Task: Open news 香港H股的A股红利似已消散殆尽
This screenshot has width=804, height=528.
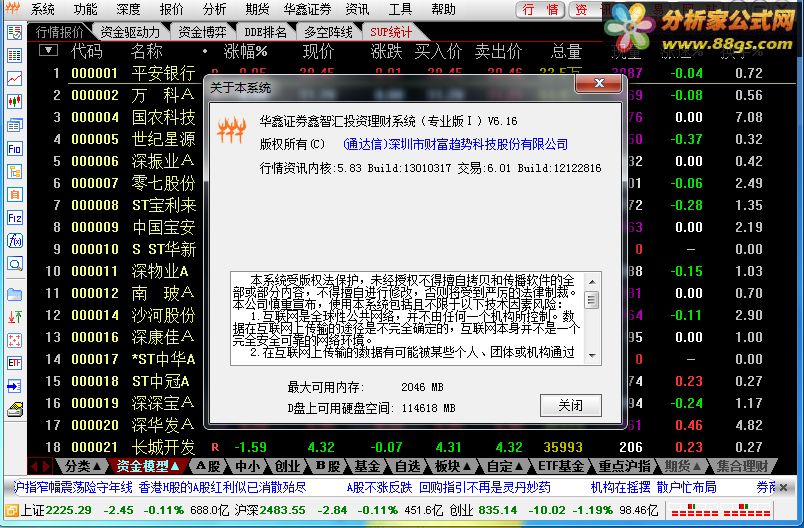Action: (223, 488)
